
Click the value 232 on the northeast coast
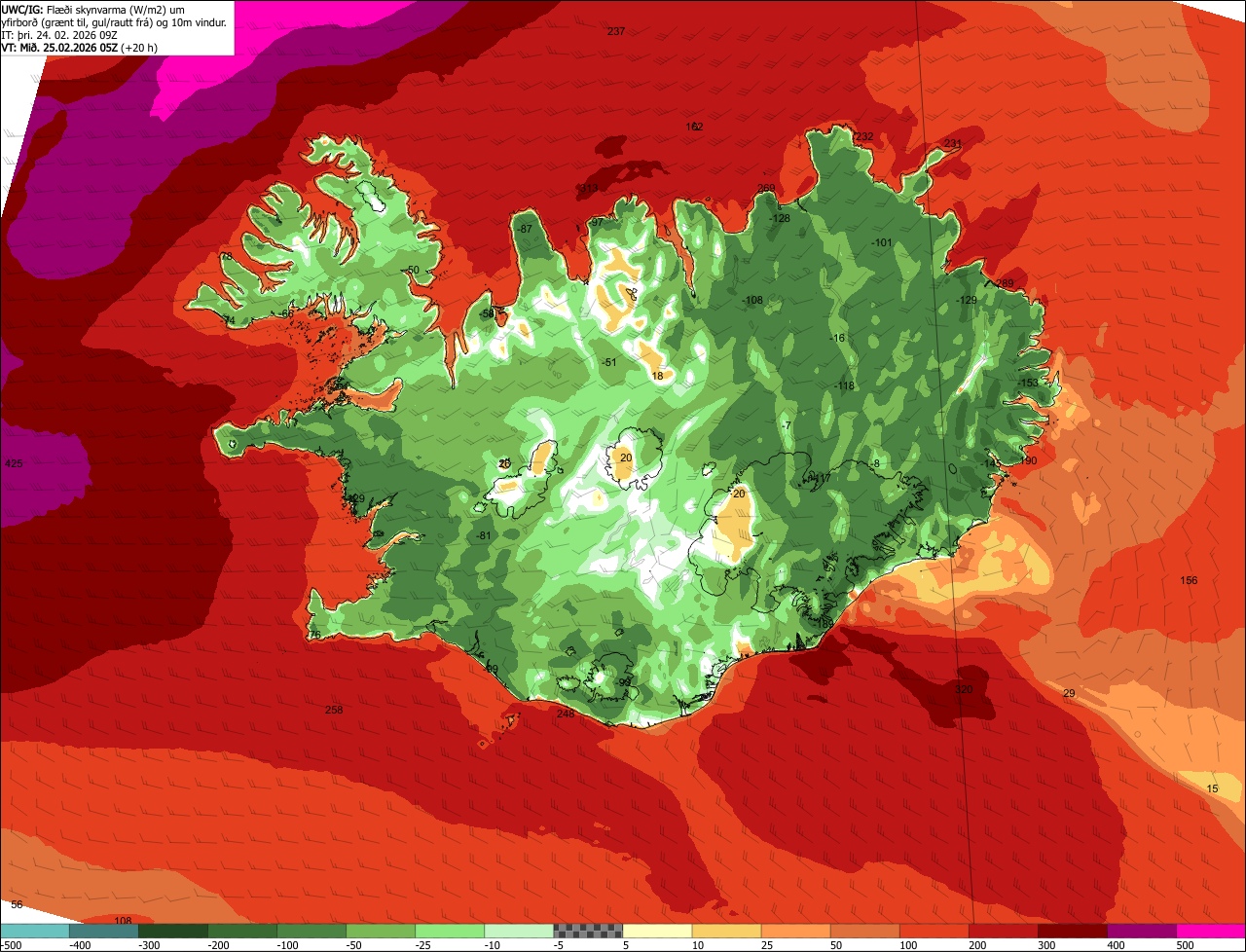tap(864, 137)
